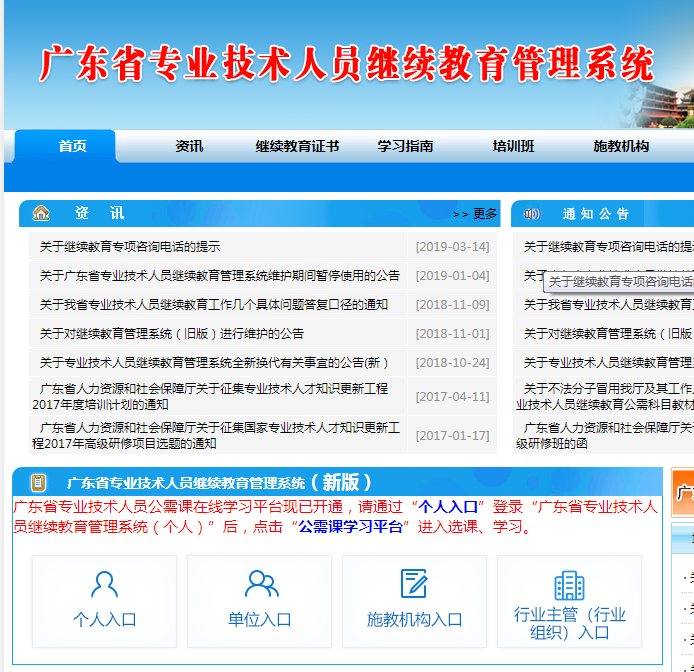Open first 通知公告 item about 咨询电话
694x672 pixels.
click(x=609, y=247)
